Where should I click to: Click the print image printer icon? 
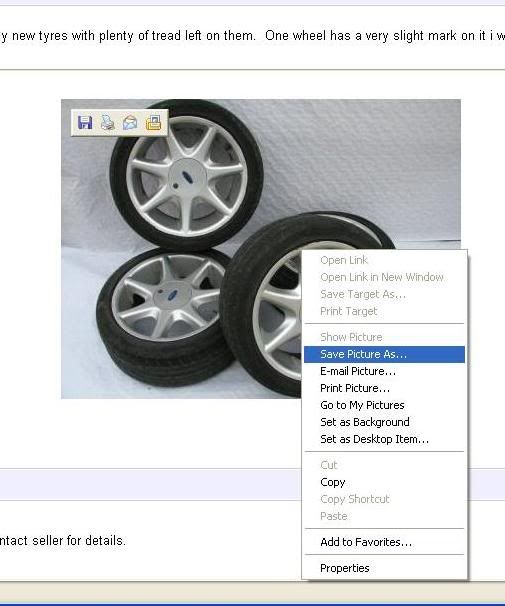point(107,123)
